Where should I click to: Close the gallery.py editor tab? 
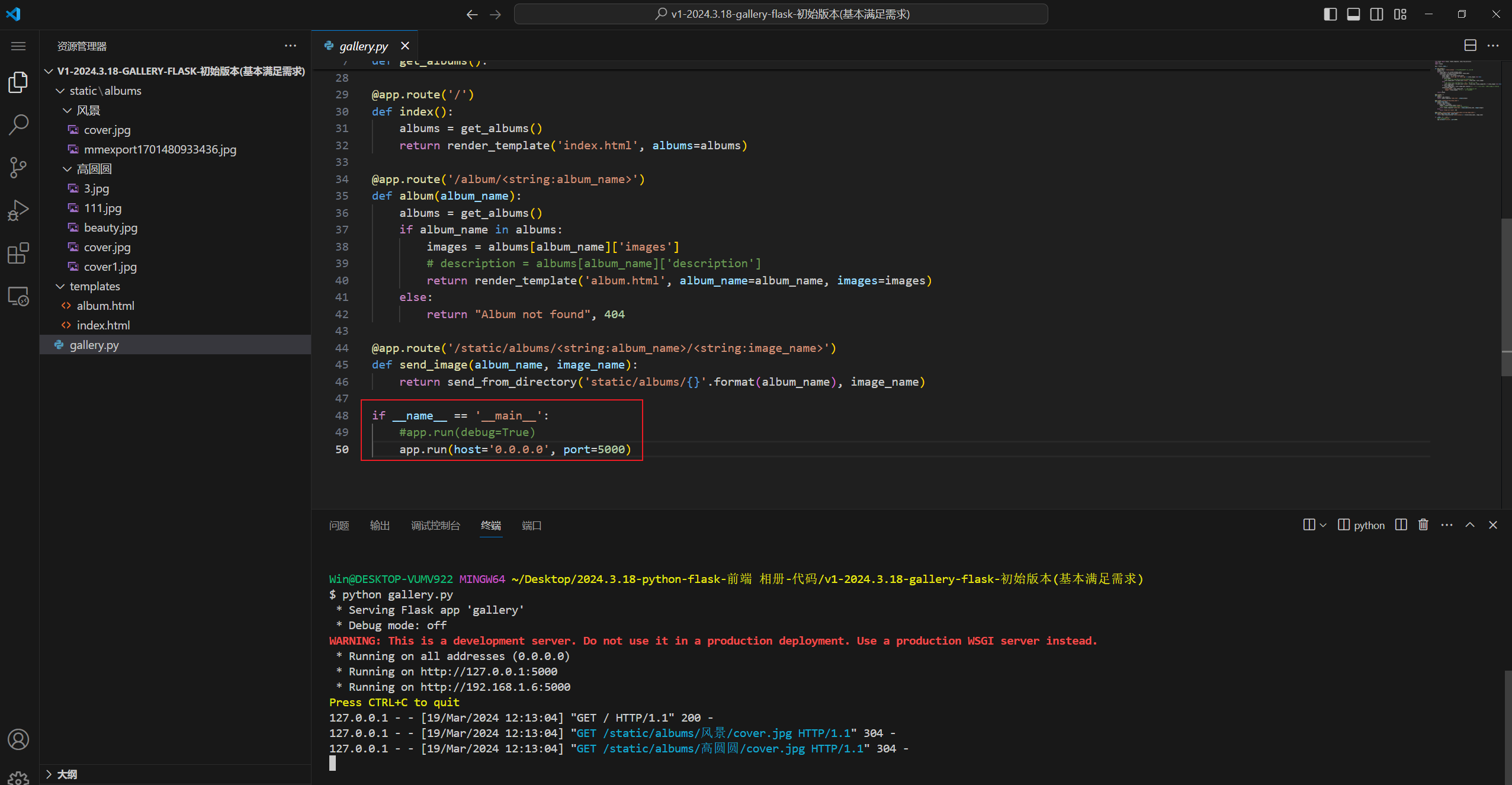[x=405, y=46]
